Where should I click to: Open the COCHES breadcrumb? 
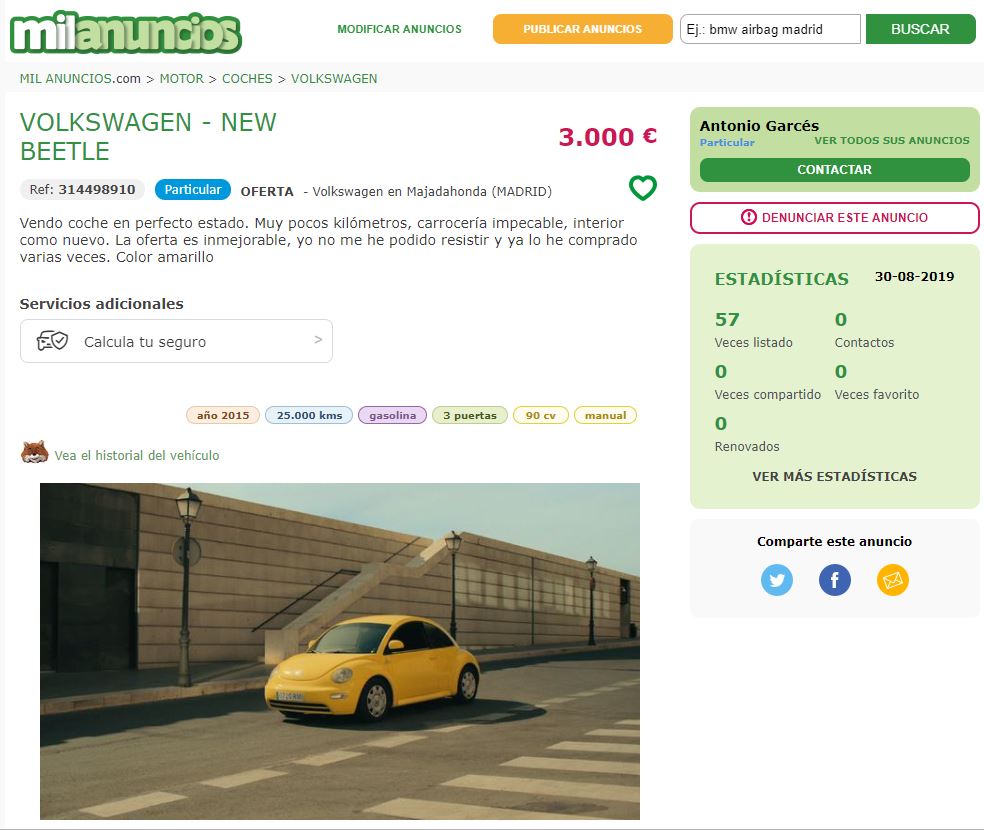[x=247, y=78]
